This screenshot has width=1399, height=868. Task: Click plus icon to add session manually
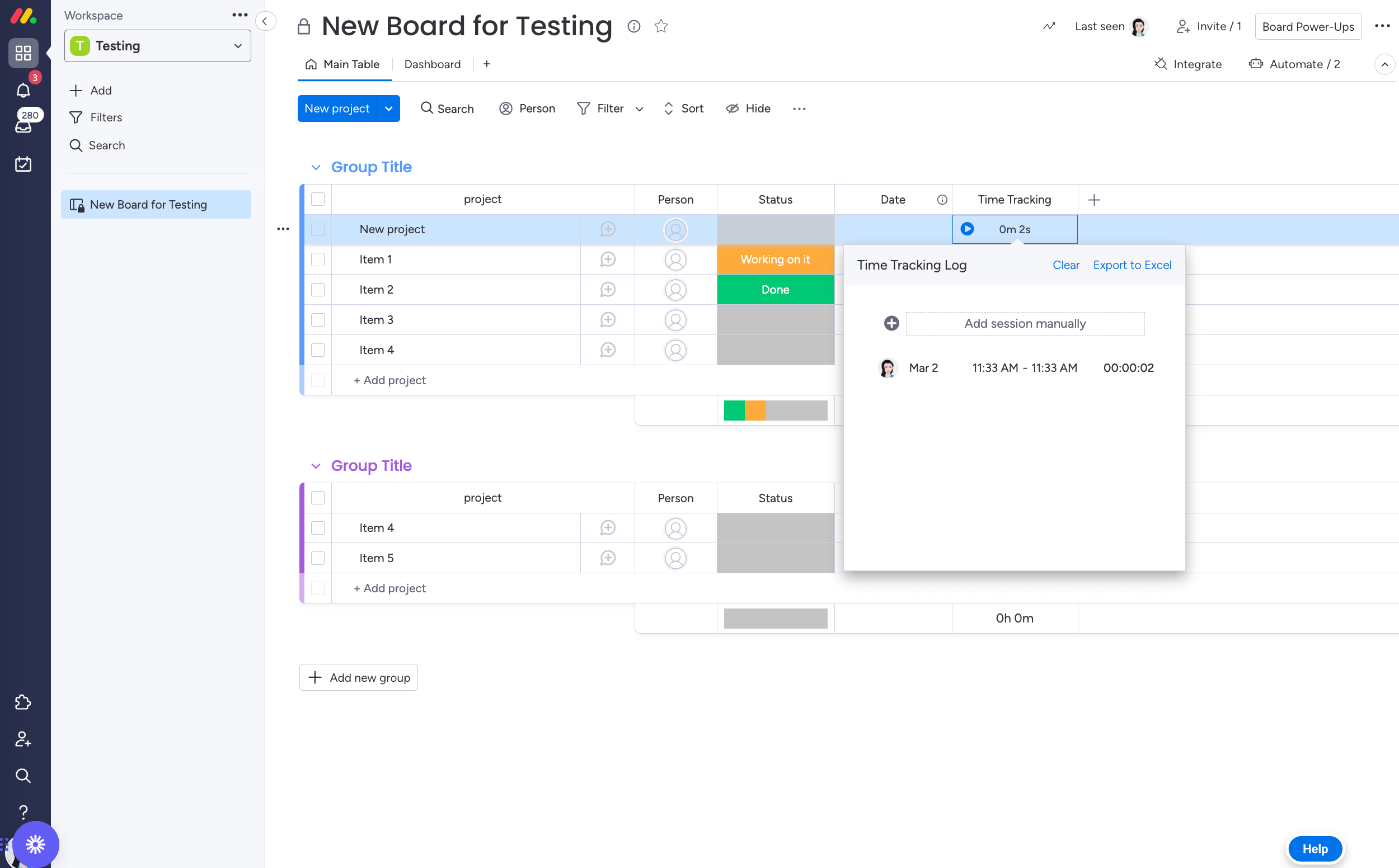pos(891,323)
